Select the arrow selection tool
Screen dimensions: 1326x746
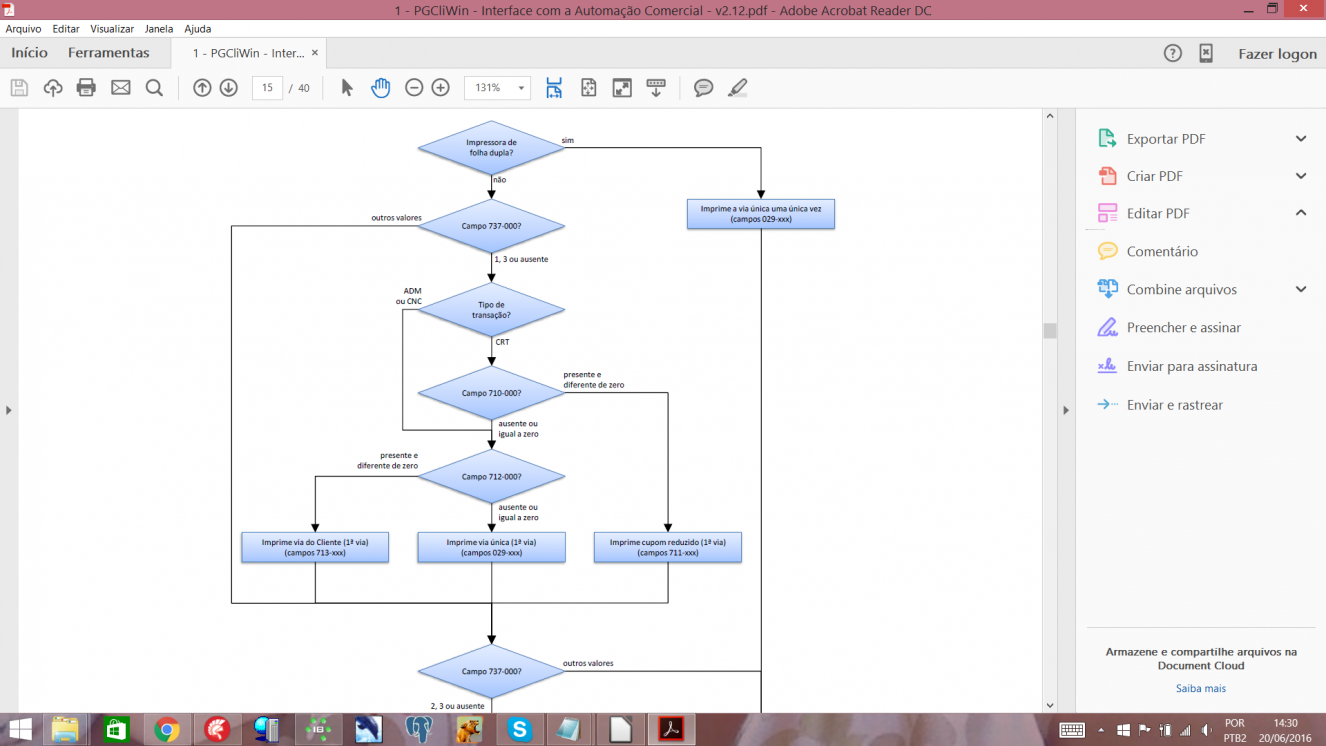click(347, 88)
